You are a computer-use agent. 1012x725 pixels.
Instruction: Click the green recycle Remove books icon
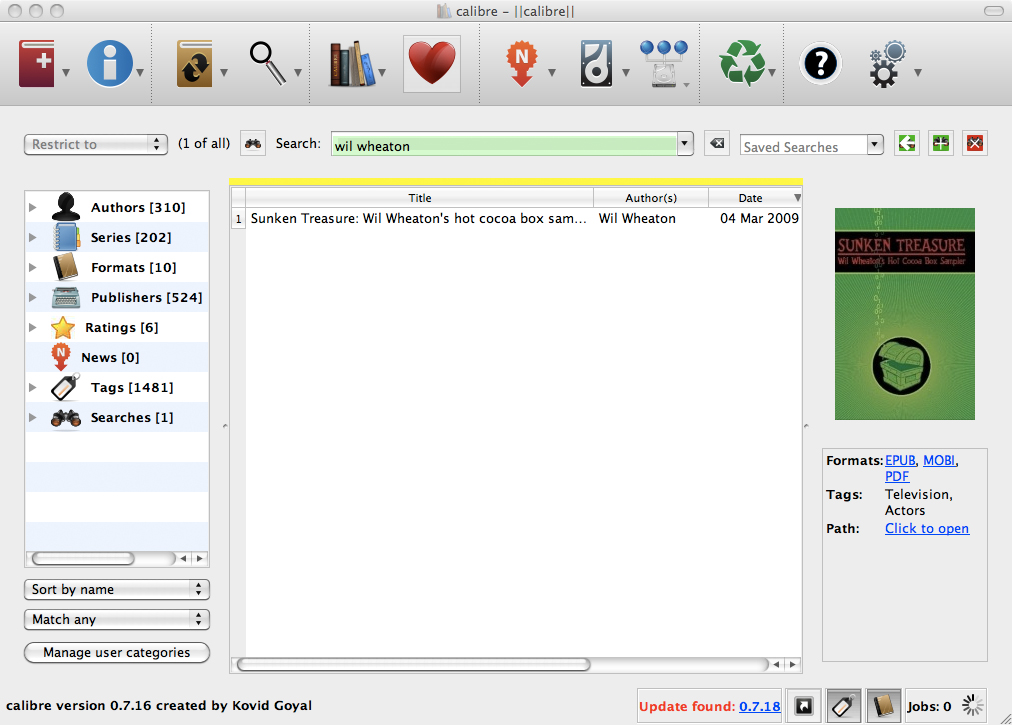[741, 66]
